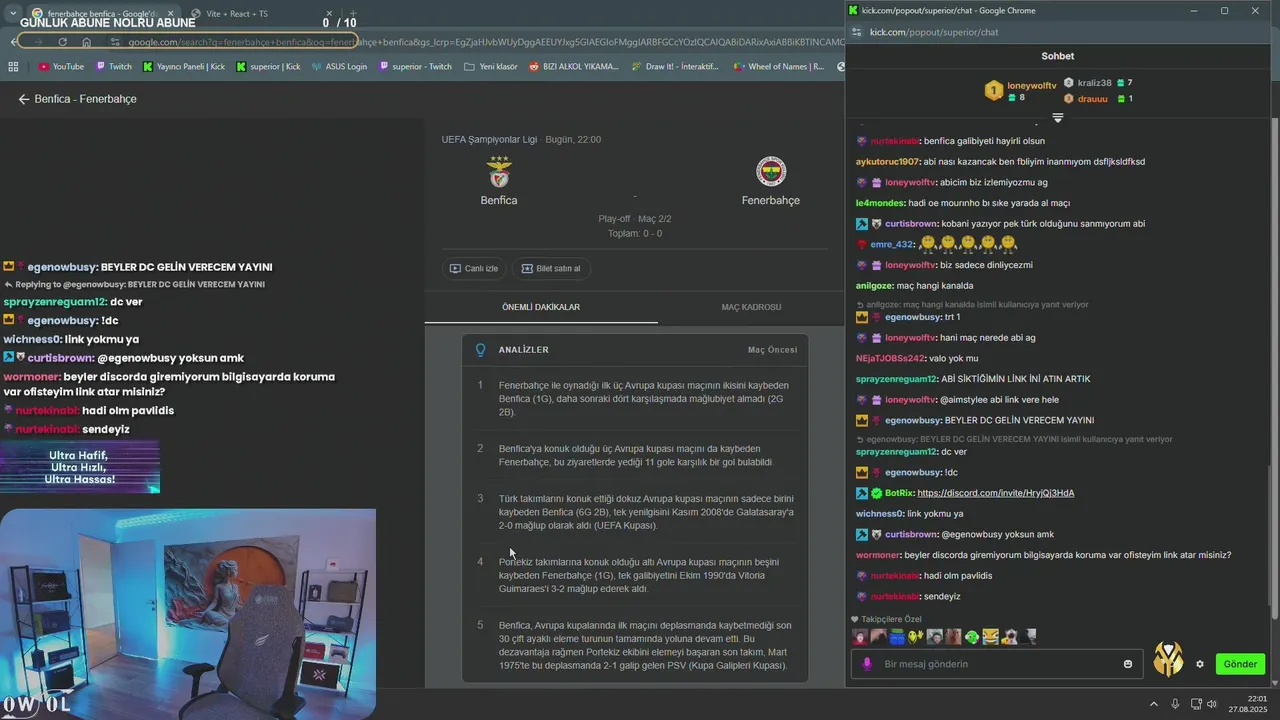This screenshot has width=1280, height=720.
Task: Open the BIZI ALKOL YIKAMA bookmark
Action: pyautogui.click(x=574, y=66)
